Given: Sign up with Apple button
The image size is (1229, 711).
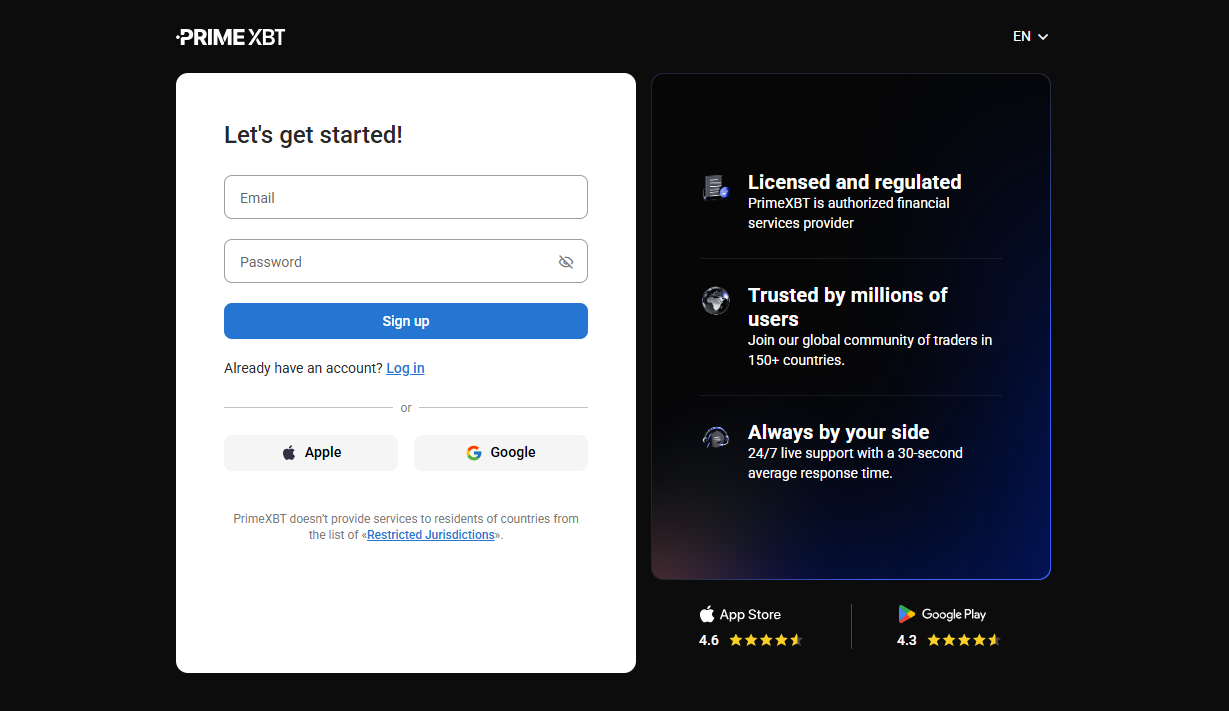Looking at the screenshot, I should point(311,453).
